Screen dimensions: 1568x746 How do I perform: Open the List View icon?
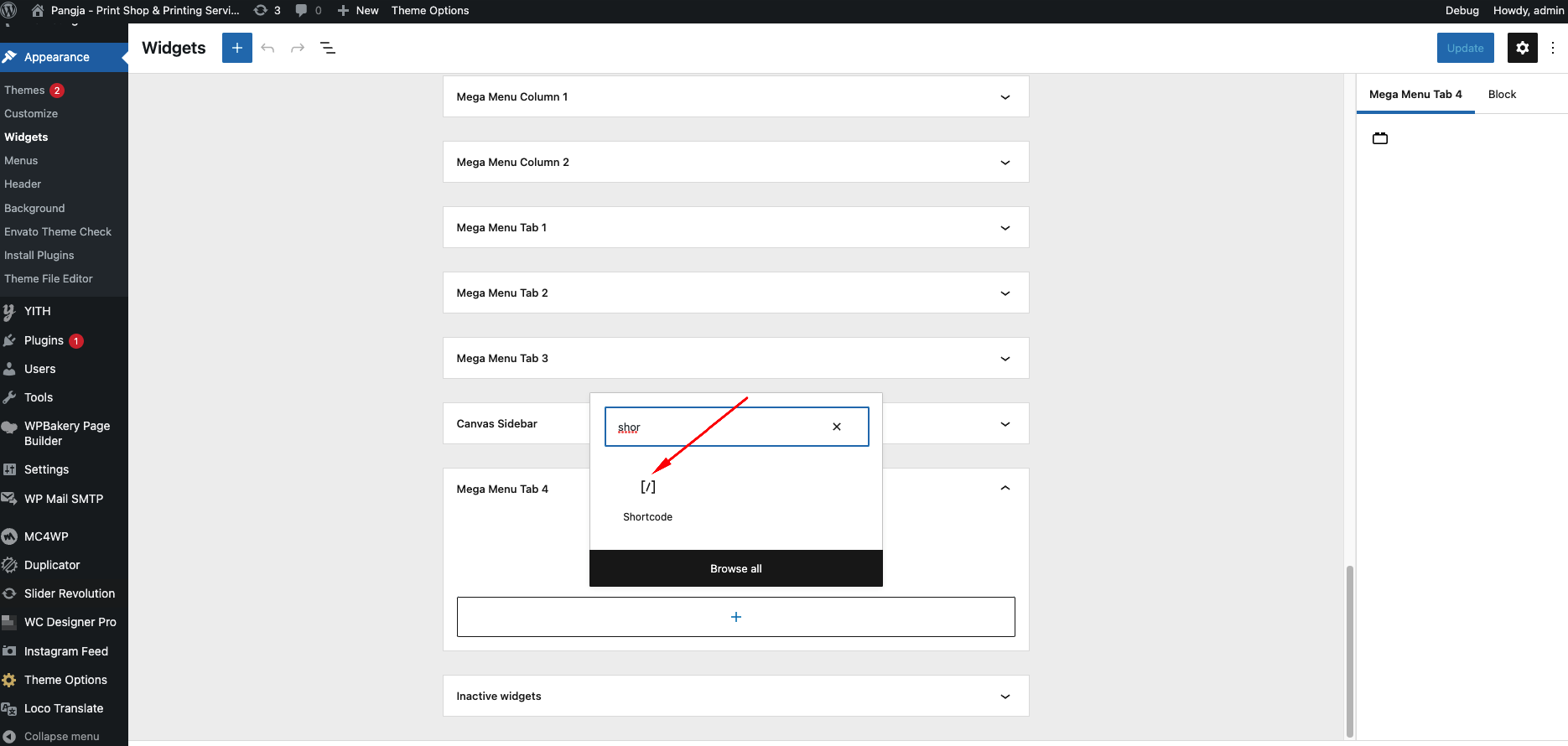(x=328, y=48)
